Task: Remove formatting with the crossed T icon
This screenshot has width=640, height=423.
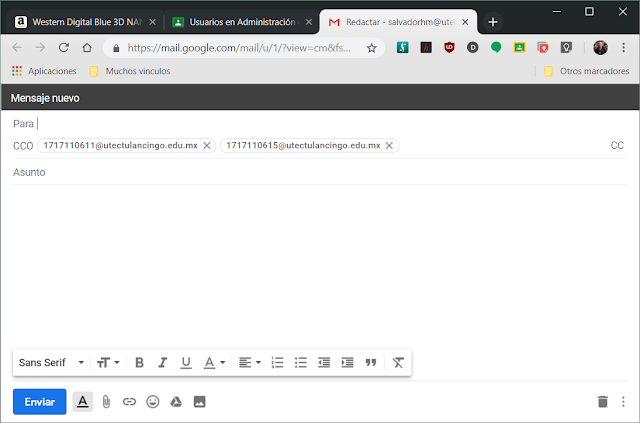Action: click(398, 363)
